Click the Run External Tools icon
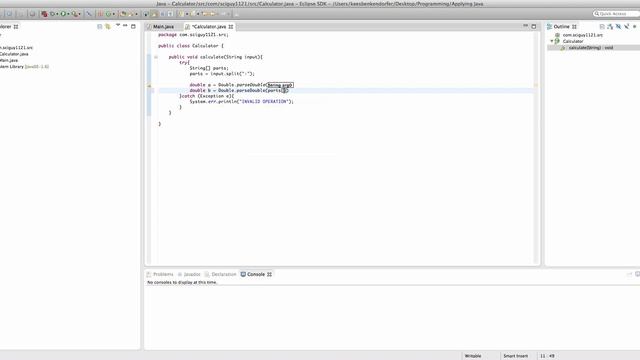This screenshot has width=640, height=360. tap(75, 14)
